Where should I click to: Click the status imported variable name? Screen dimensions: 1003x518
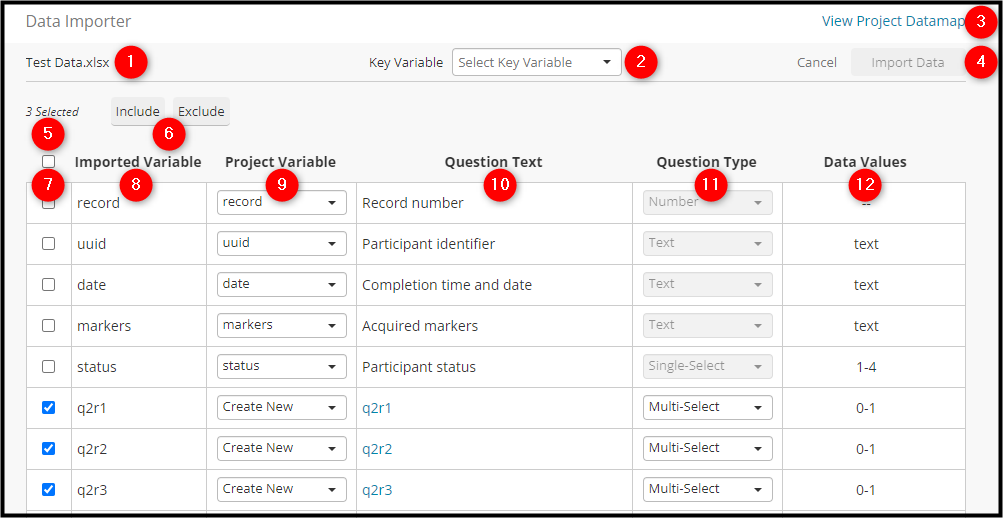coord(97,367)
